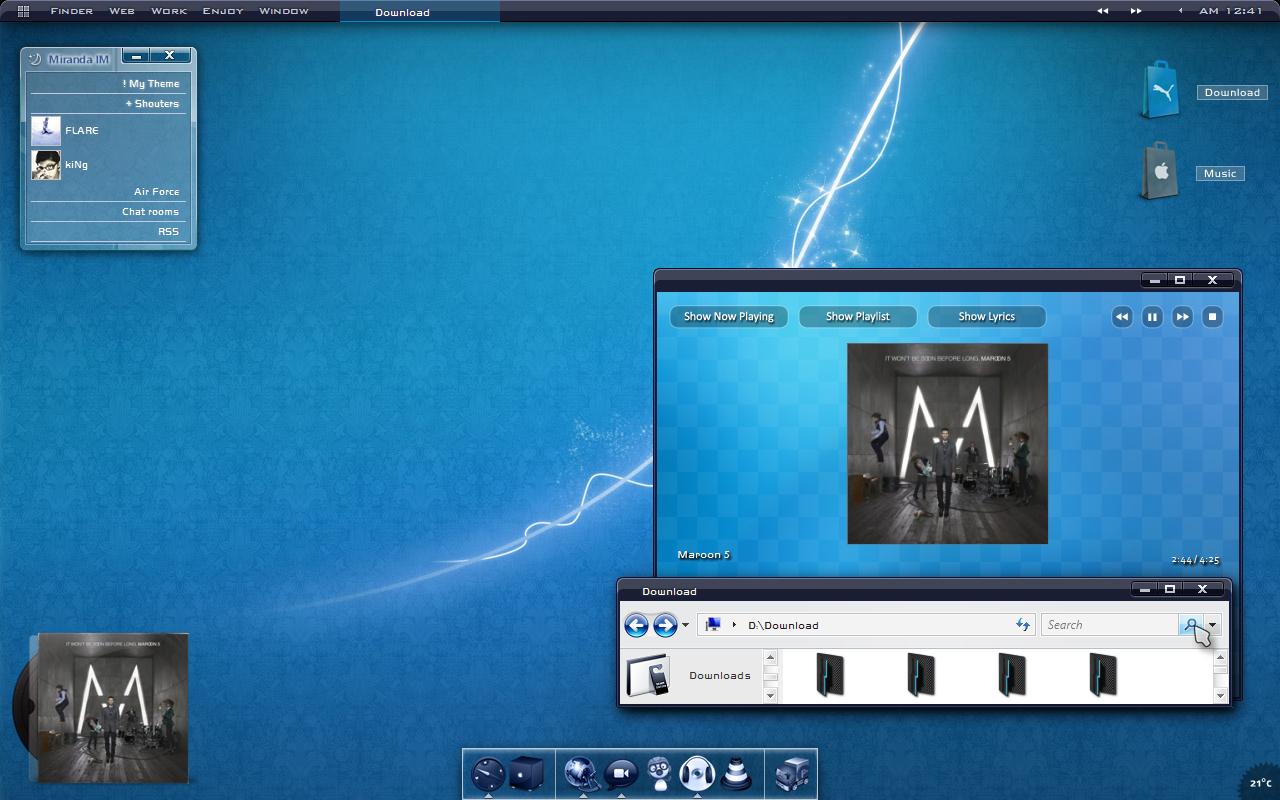Image resolution: width=1280 pixels, height=800 pixels.
Task: Click FLARE's avatar picture
Action: pos(46,131)
